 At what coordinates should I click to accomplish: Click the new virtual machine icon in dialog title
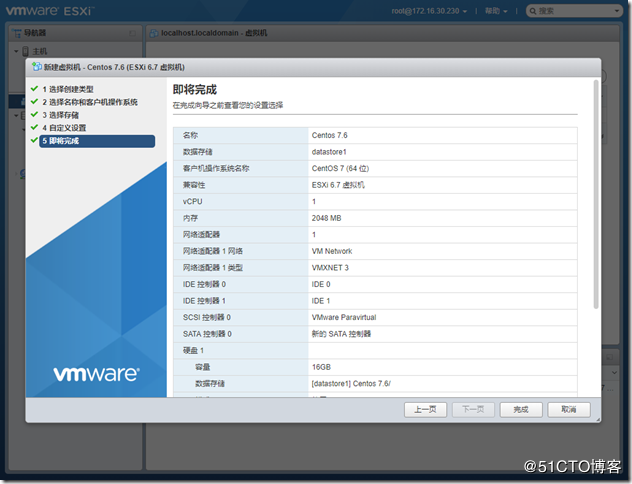click(37, 66)
